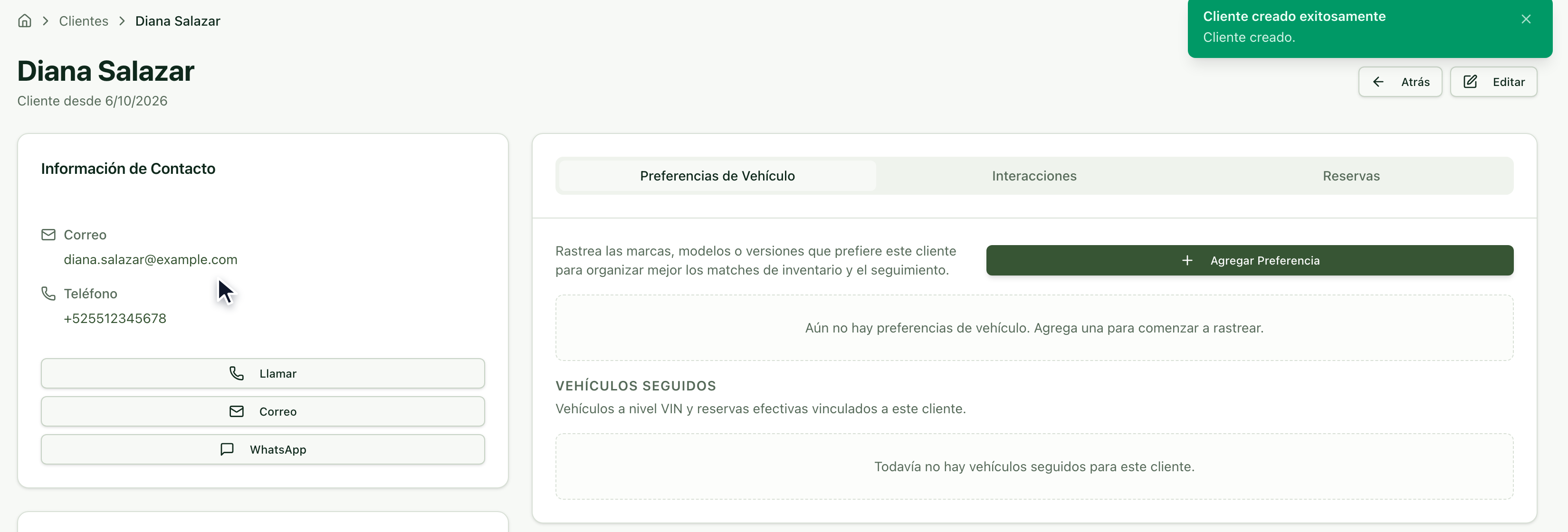The image size is (1568, 532).
Task: Click the chat bubble icon in WhatsApp button
Action: point(227,449)
